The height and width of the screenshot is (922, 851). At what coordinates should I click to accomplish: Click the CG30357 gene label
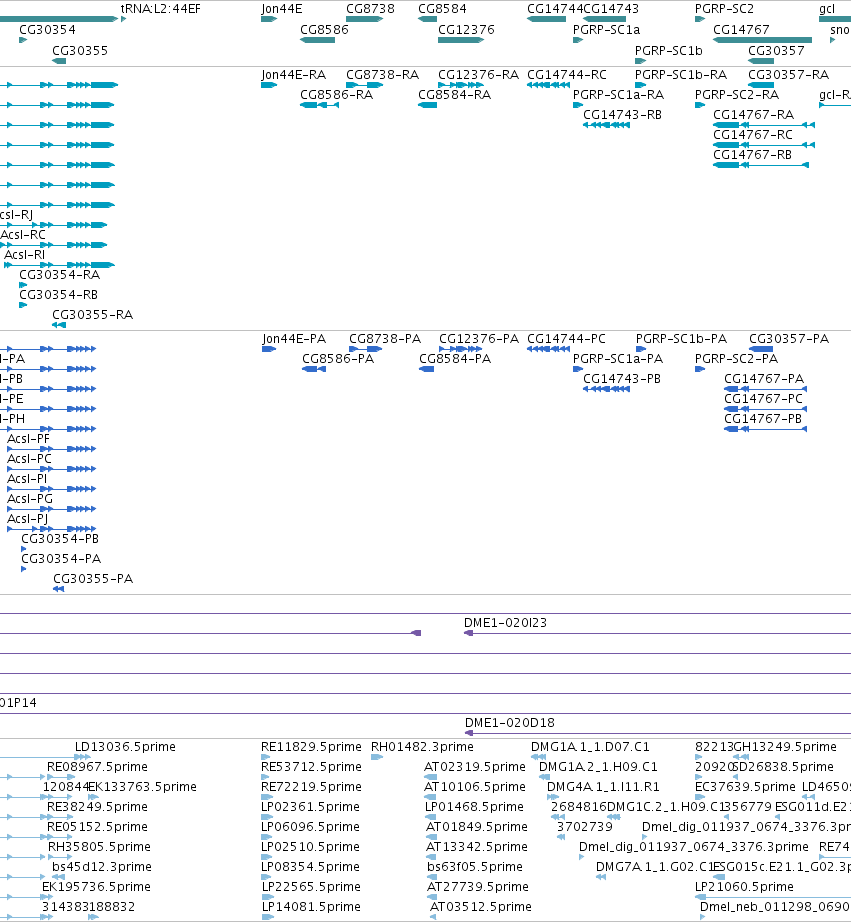click(x=776, y=51)
